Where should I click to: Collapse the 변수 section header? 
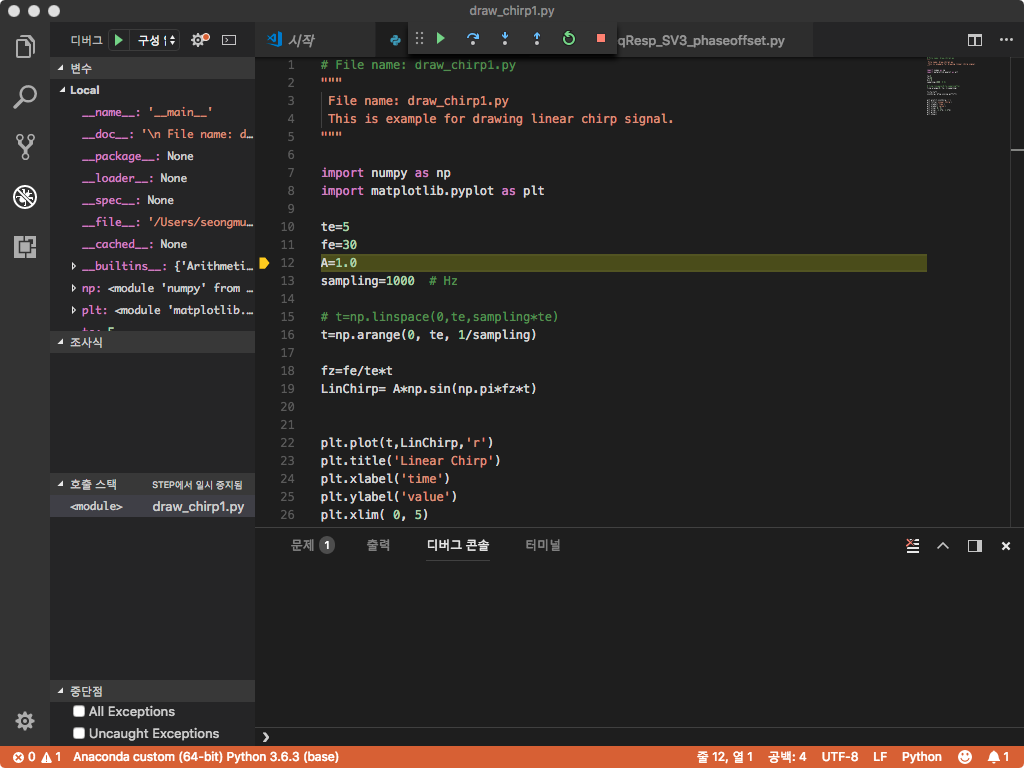point(80,68)
